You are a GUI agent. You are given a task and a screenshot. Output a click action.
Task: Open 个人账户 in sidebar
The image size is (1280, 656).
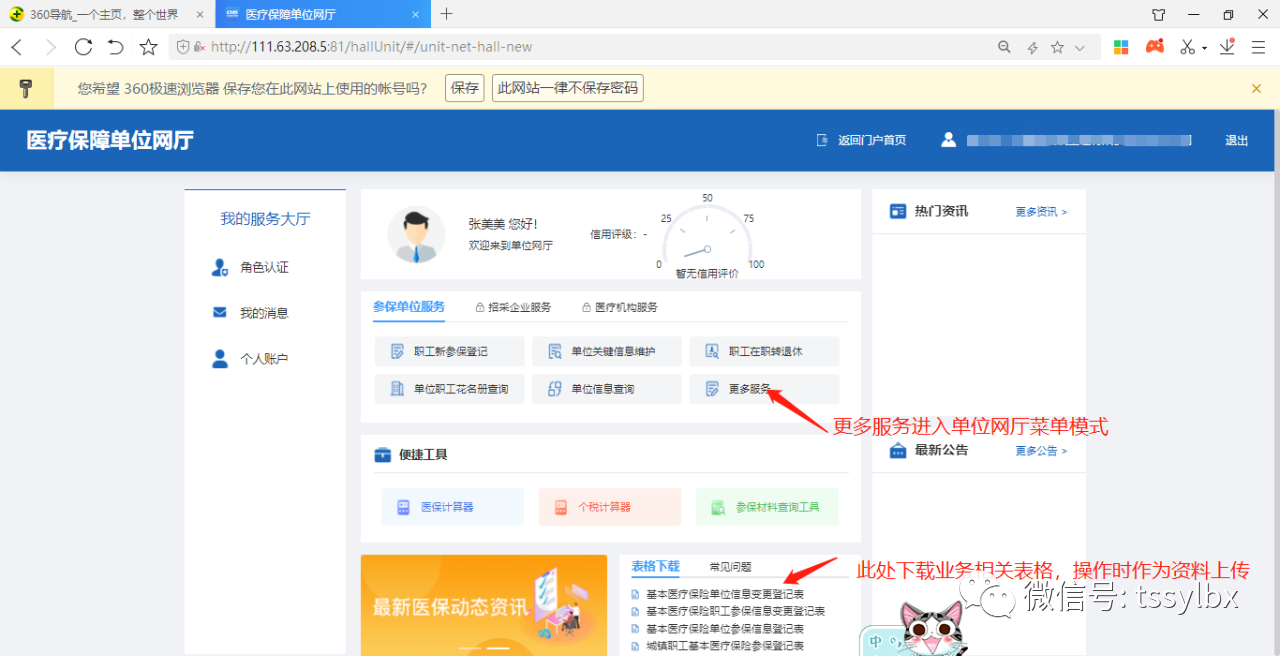tap(264, 359)
